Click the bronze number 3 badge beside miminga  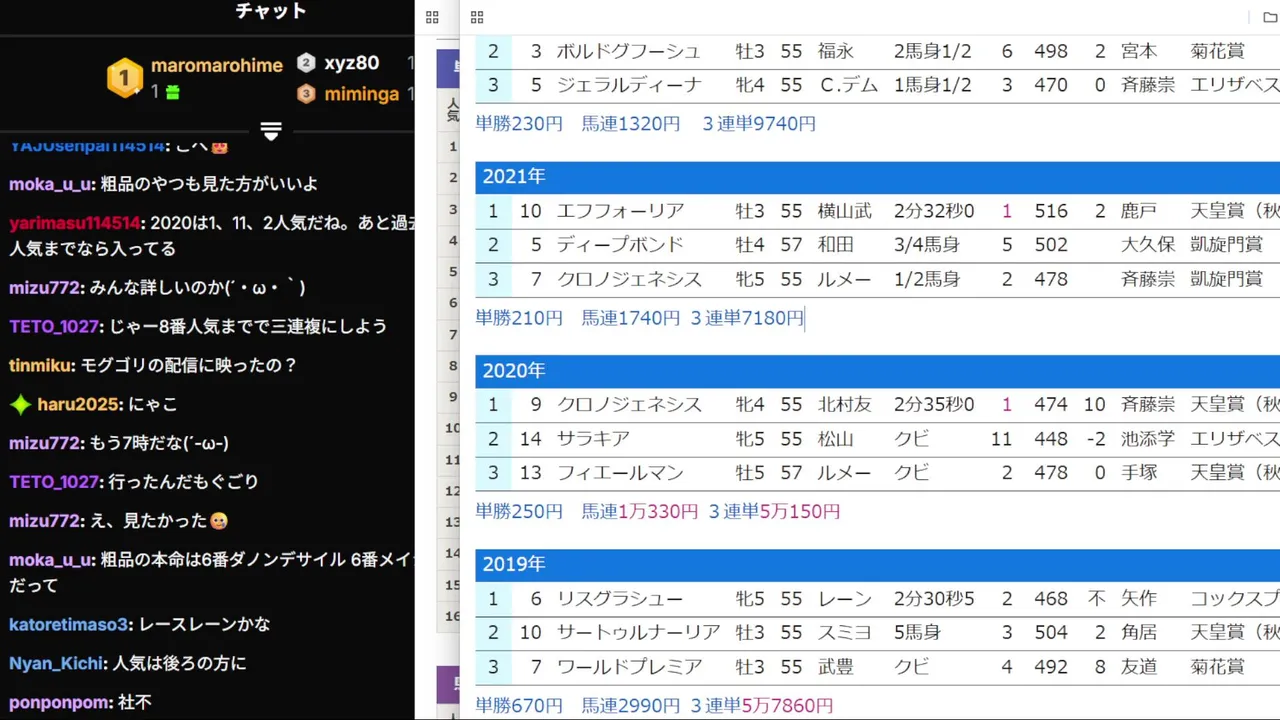(x=306, y=94)
